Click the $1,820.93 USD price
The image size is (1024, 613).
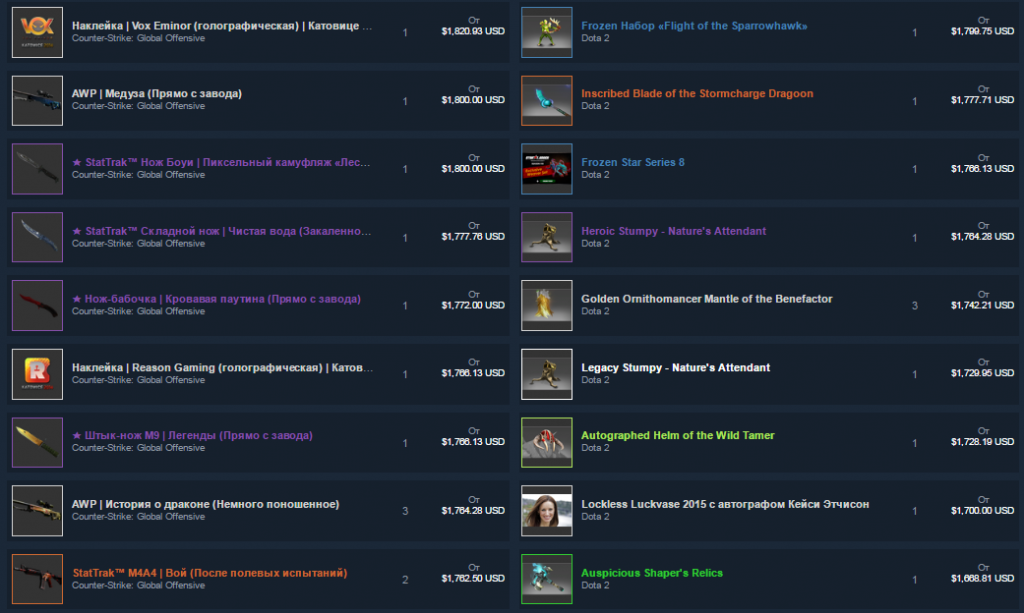point(473,31)
